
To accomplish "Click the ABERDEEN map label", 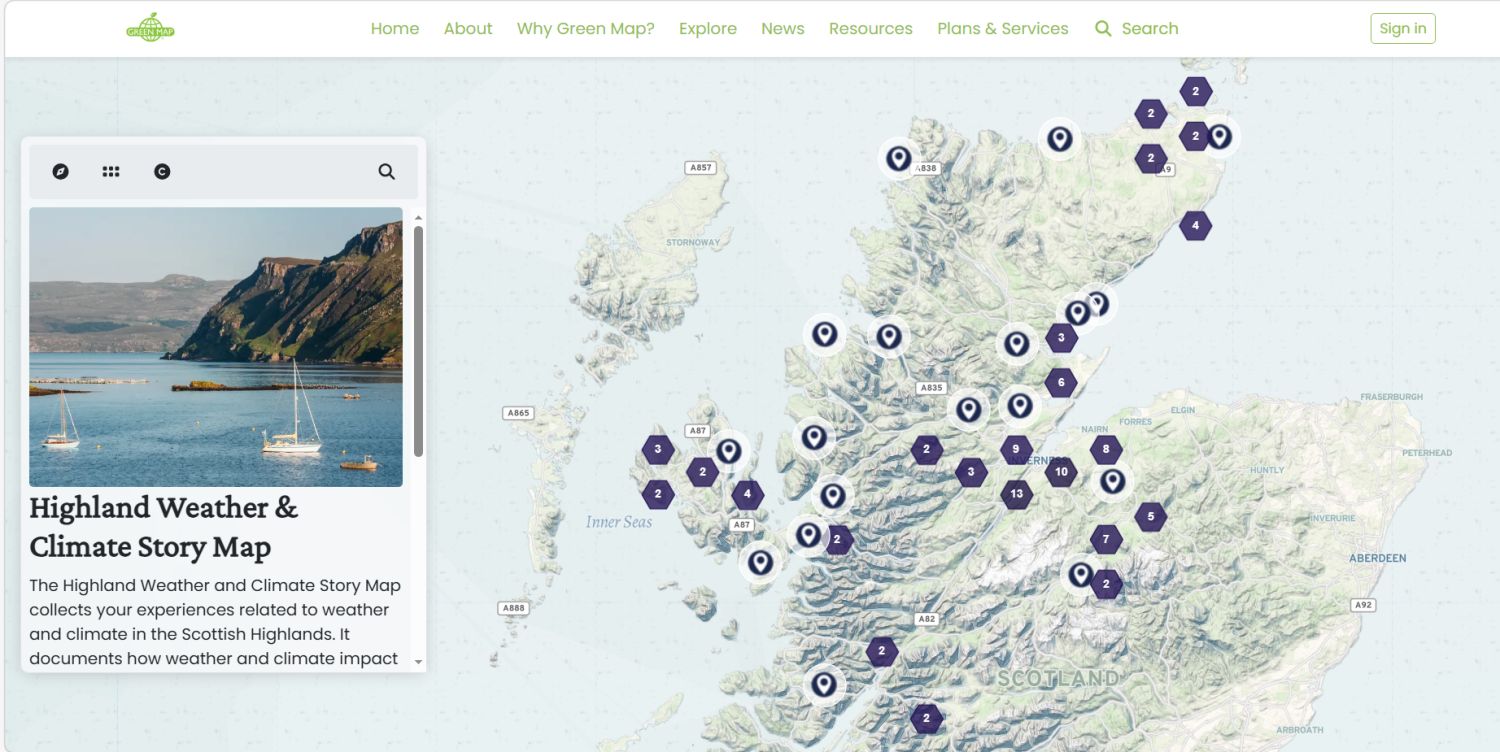I will 1378,558.
